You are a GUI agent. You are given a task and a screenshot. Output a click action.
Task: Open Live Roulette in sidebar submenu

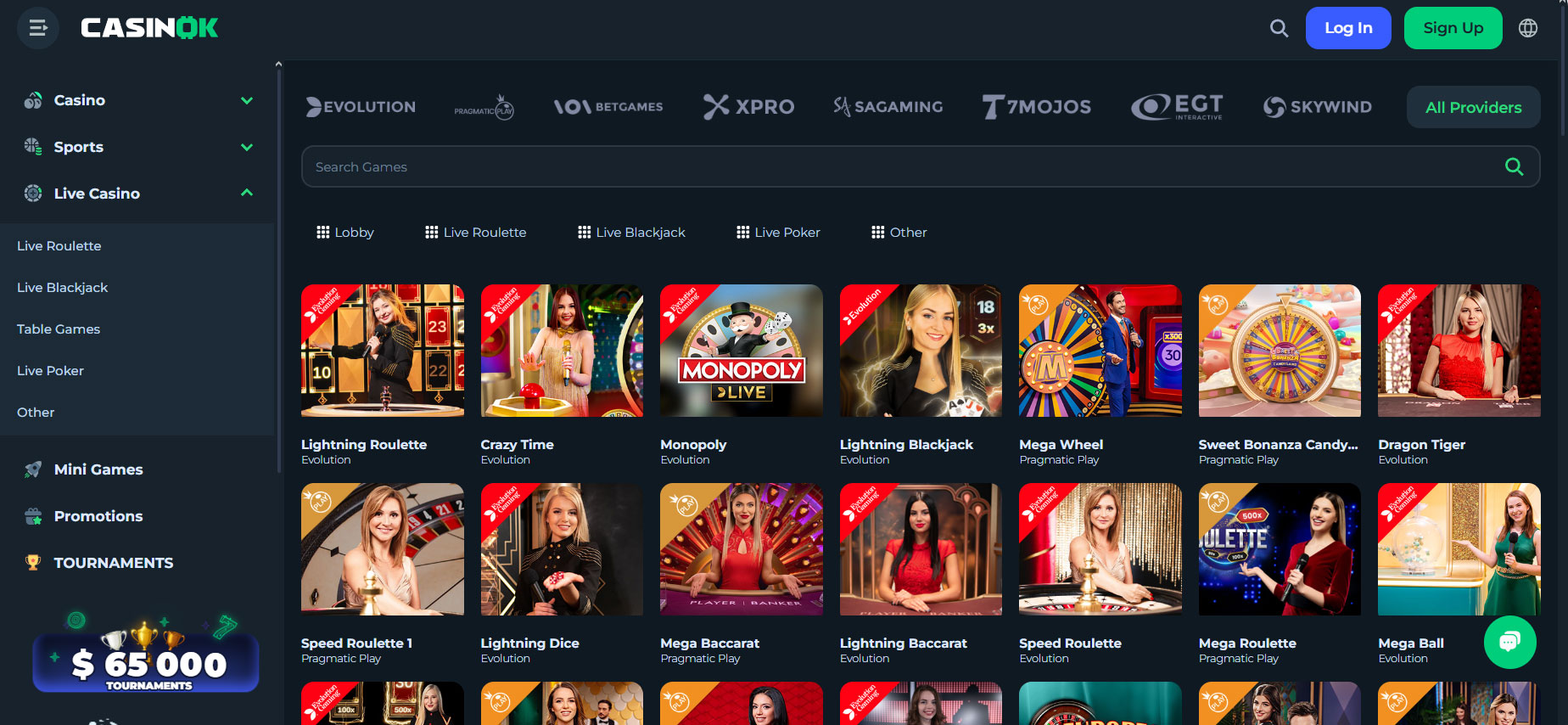click(x=59, y=245)
